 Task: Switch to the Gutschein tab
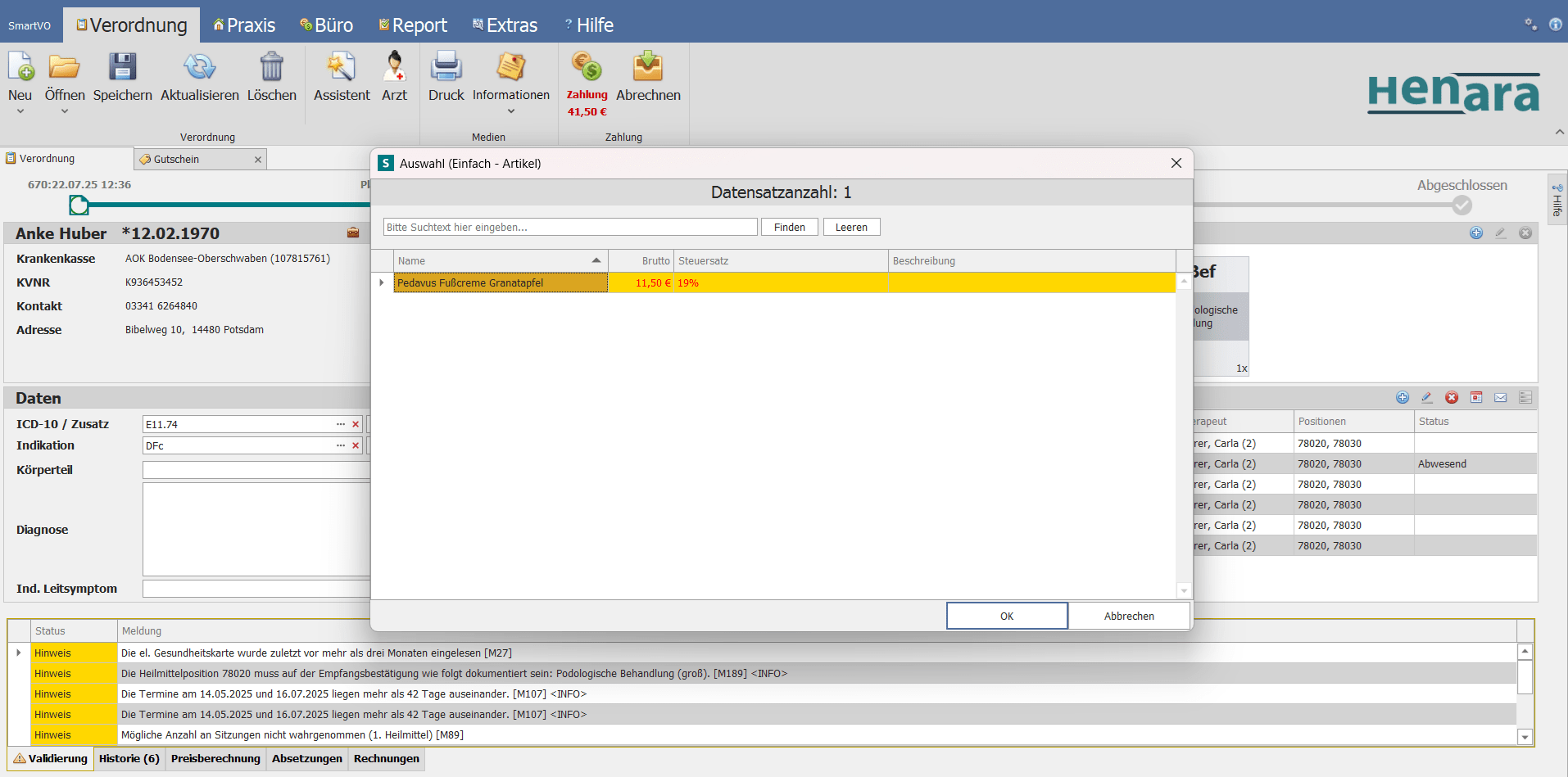pyautogui.click(x=176, y=159)
